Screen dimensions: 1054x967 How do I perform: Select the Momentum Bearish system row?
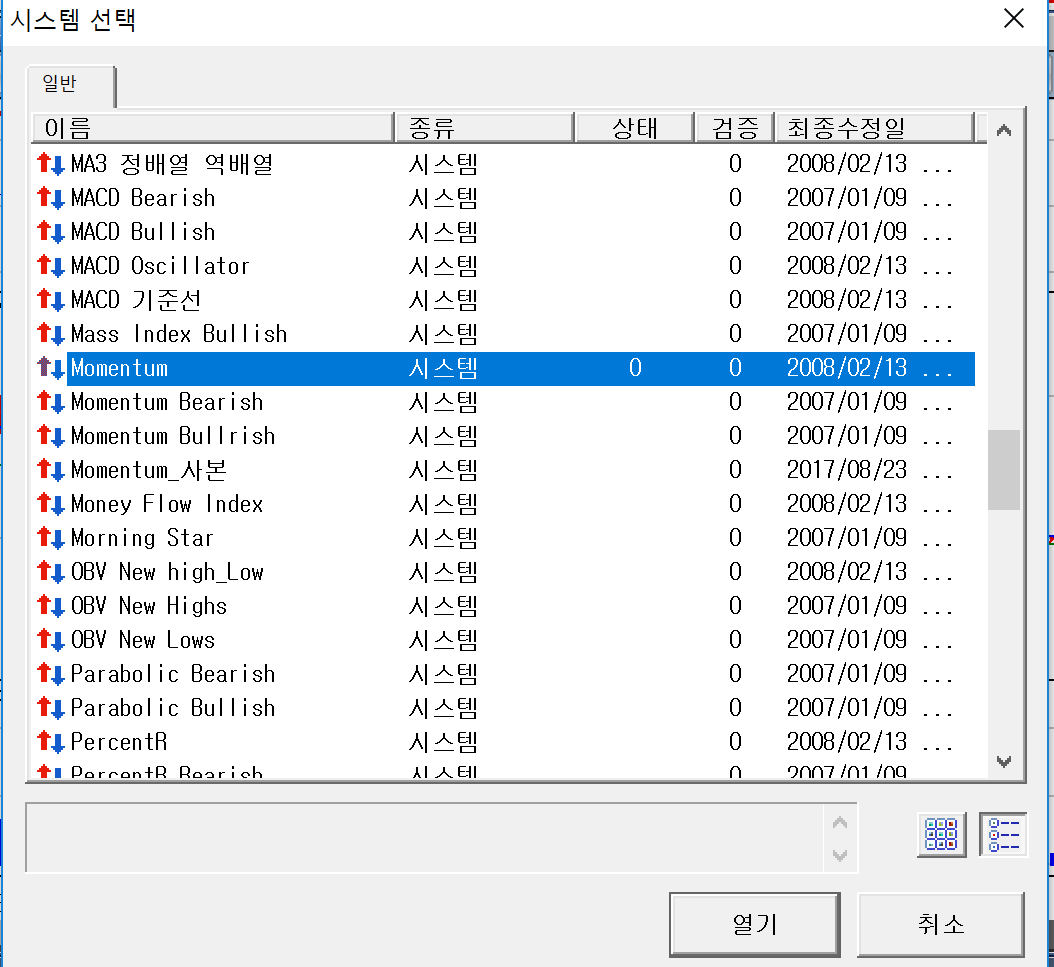point(167,402)
